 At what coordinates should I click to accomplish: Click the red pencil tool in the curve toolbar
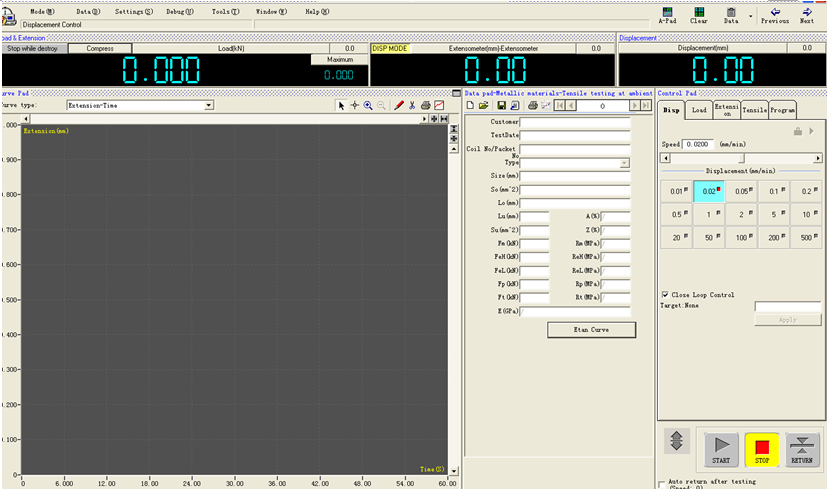pos(398,105)
